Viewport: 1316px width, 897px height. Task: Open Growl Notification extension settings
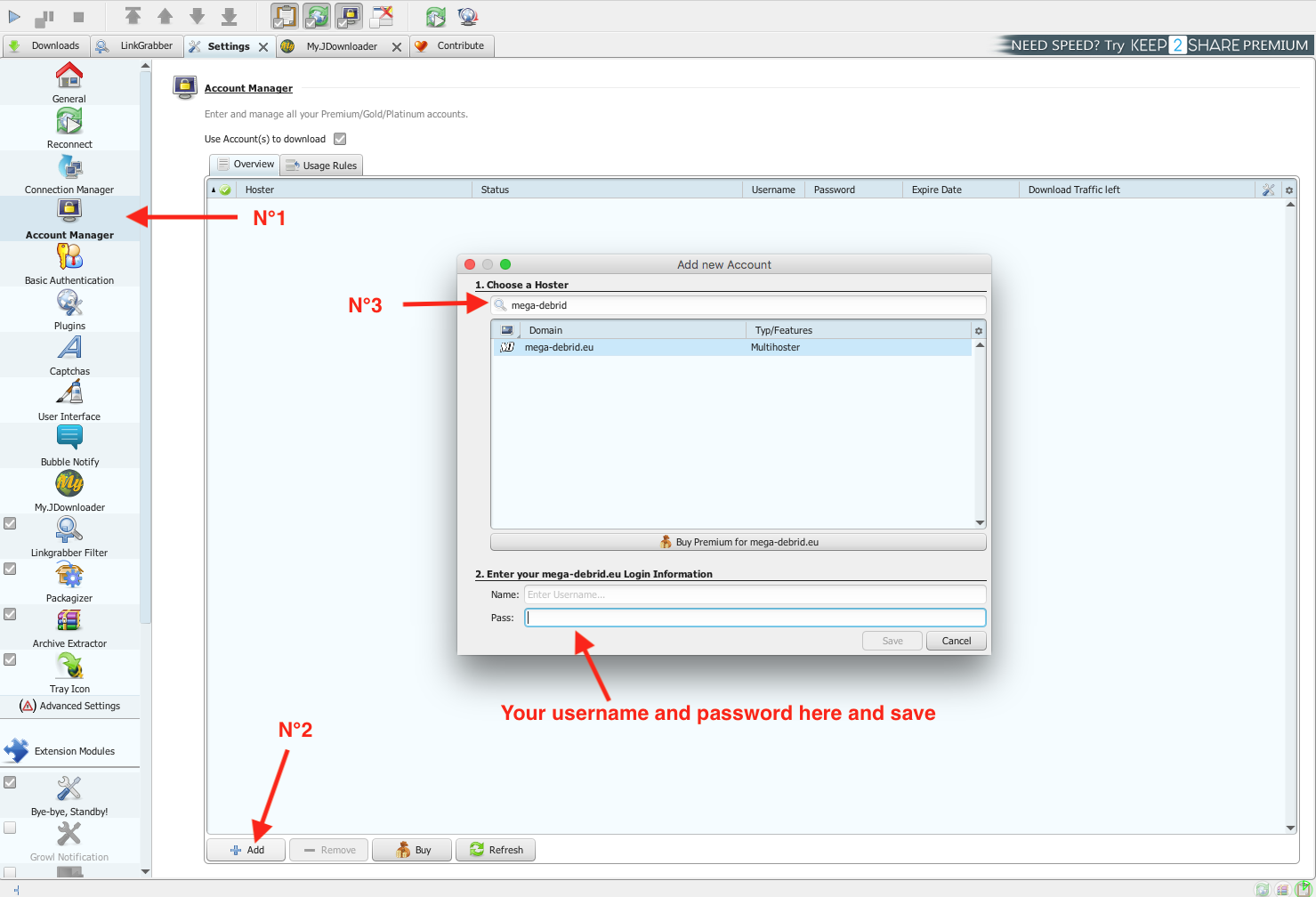pos(69,841)
